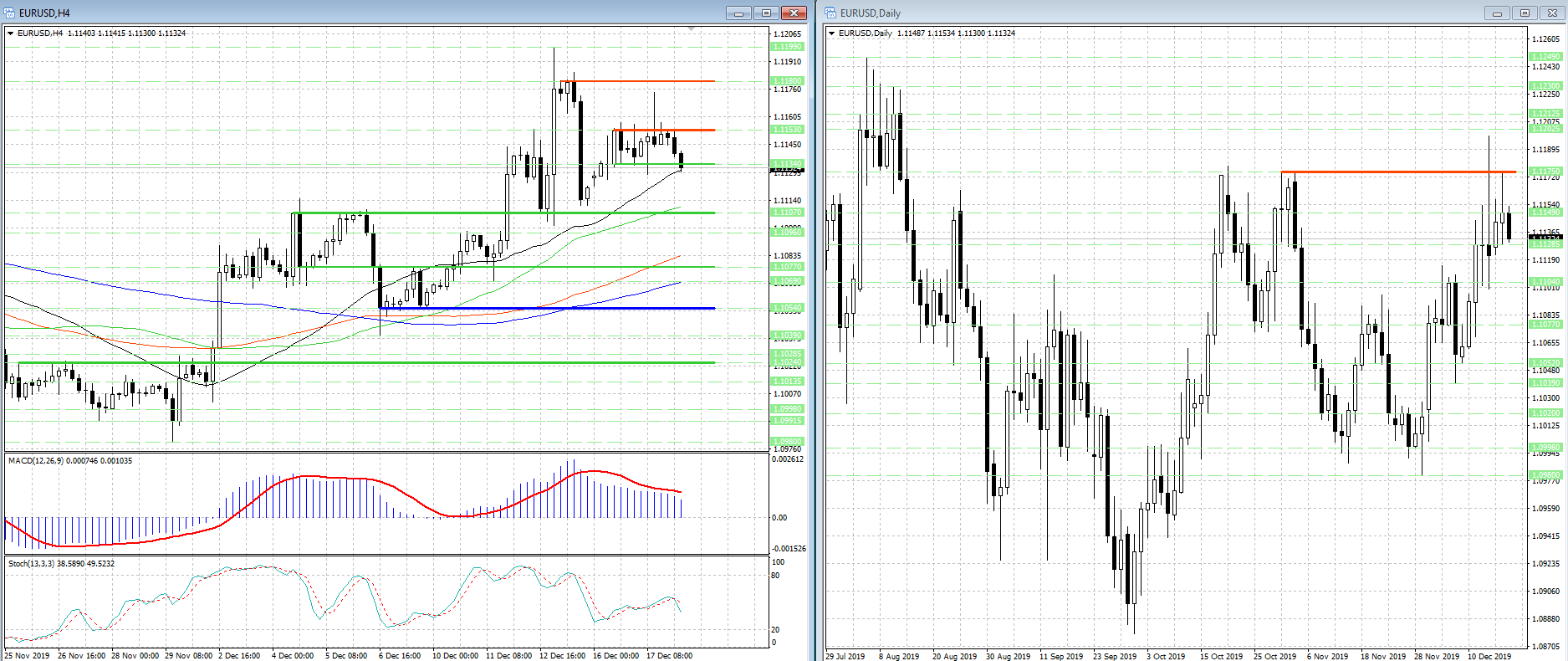The height and width of the screenshot is (661, 1568).
Task: Click the 1.10070 price label on H4 axis
Action: coord(788,394)
